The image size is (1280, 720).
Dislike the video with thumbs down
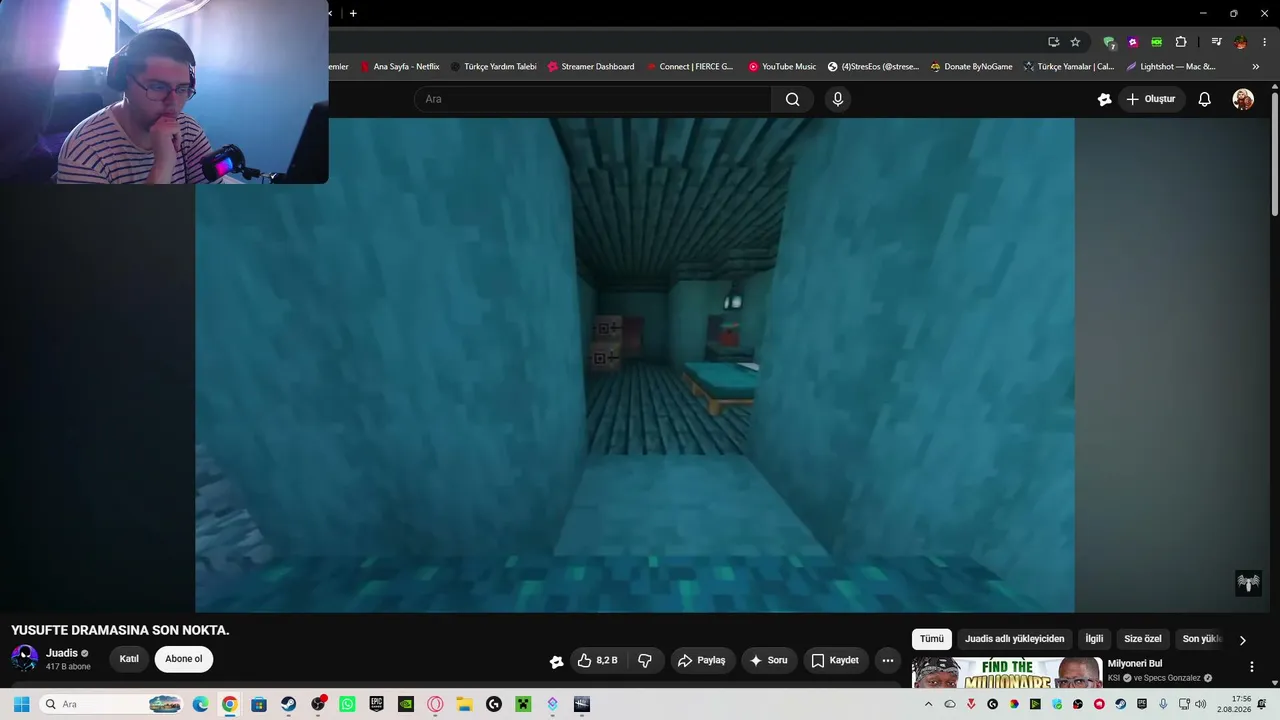click(x=645, y=660)
